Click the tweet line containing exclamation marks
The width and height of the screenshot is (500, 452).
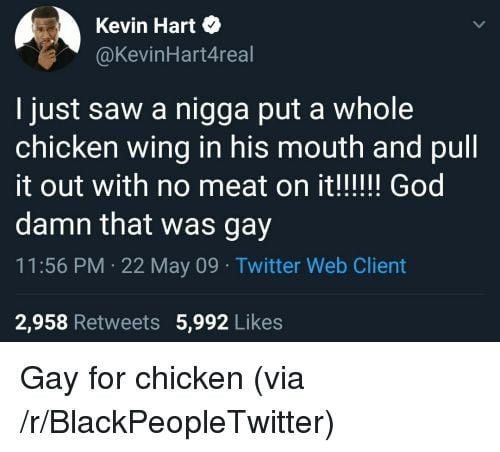[x=230, y=185]
